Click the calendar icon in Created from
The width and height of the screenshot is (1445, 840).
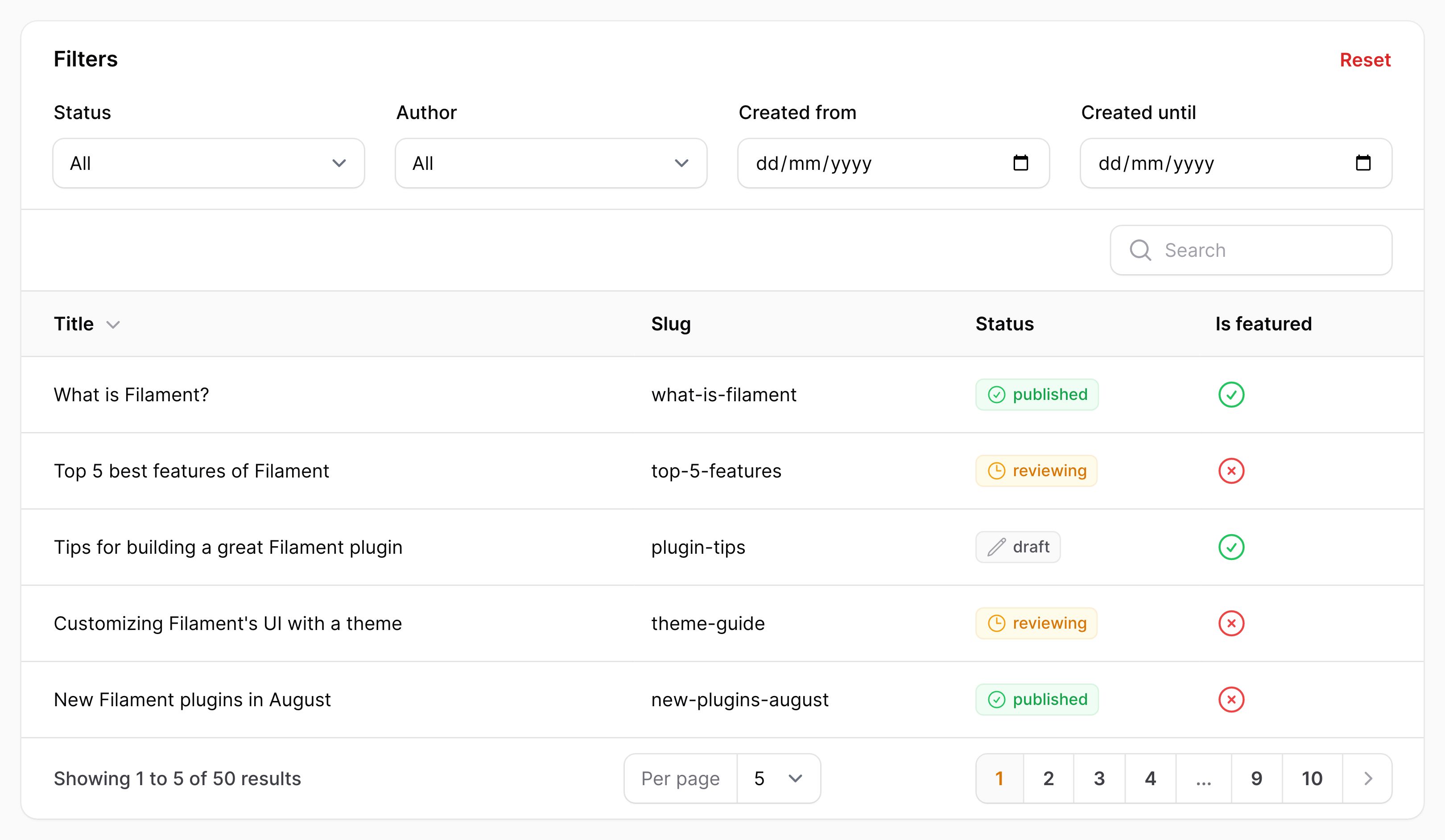(1021, 163)
